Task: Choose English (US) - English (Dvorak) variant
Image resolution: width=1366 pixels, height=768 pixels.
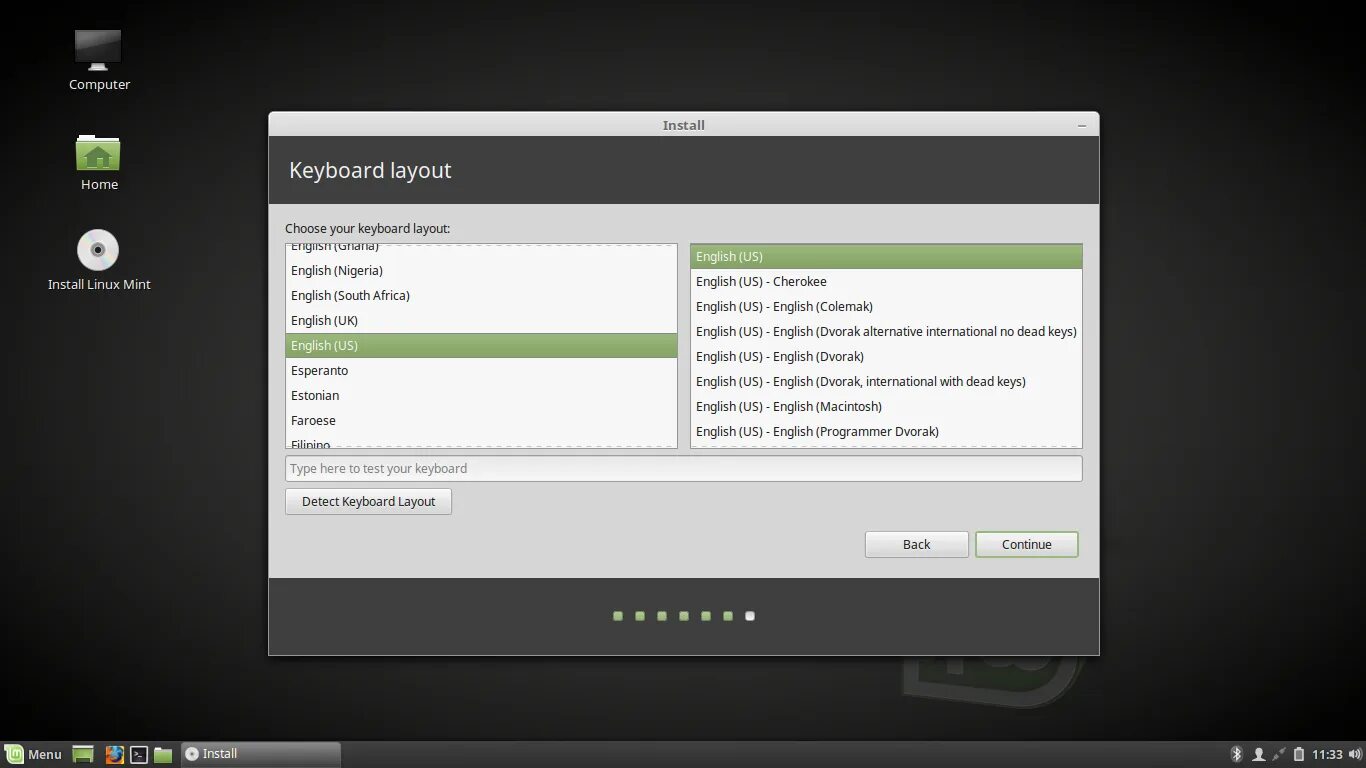Action: click(x=886, y=356)
